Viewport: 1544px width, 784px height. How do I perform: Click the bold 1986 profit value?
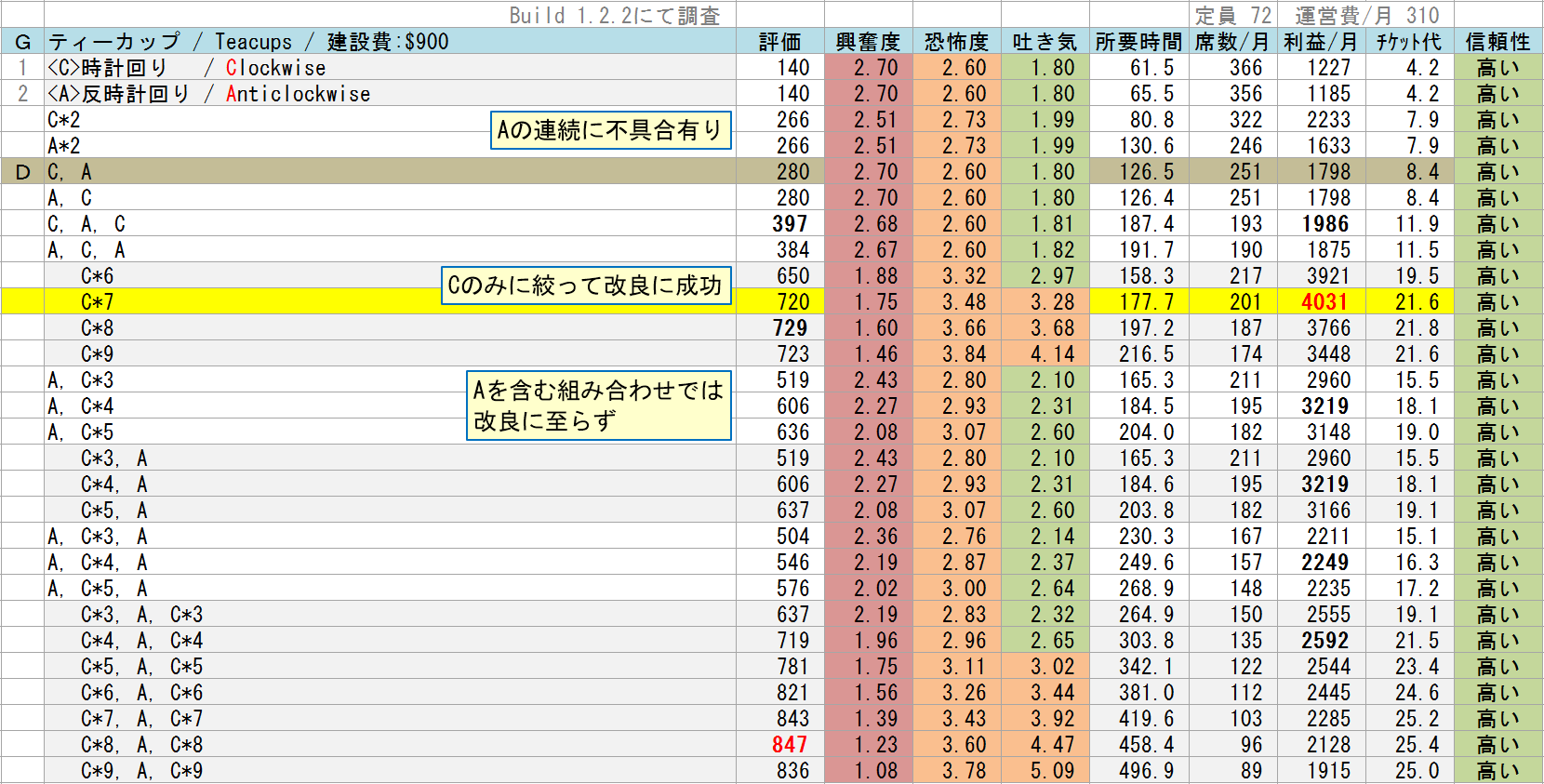click(x=1324, y=224)
